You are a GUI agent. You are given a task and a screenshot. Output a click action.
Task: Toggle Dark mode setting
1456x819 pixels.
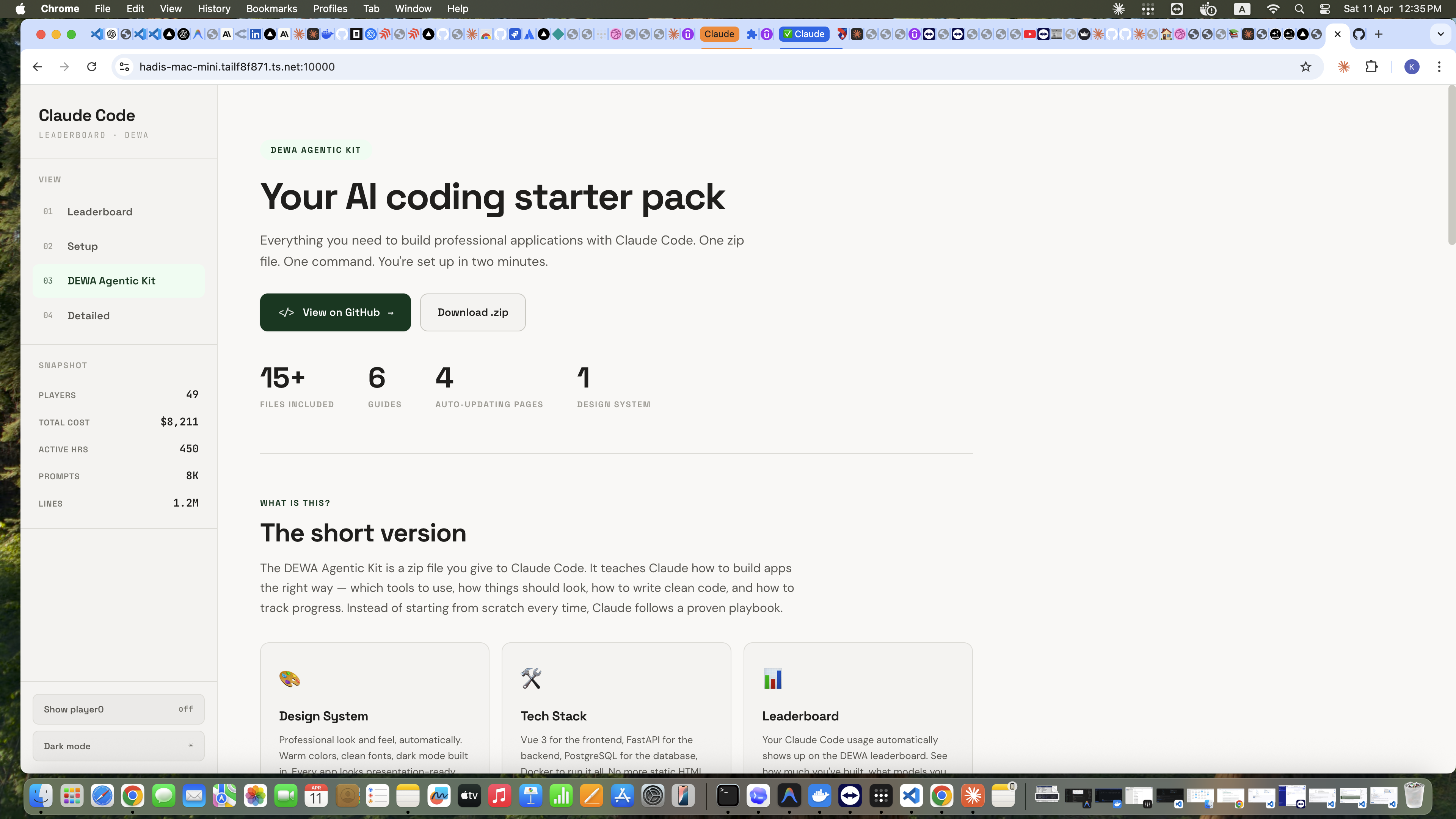pyautogui.click(x=119, y=745)
